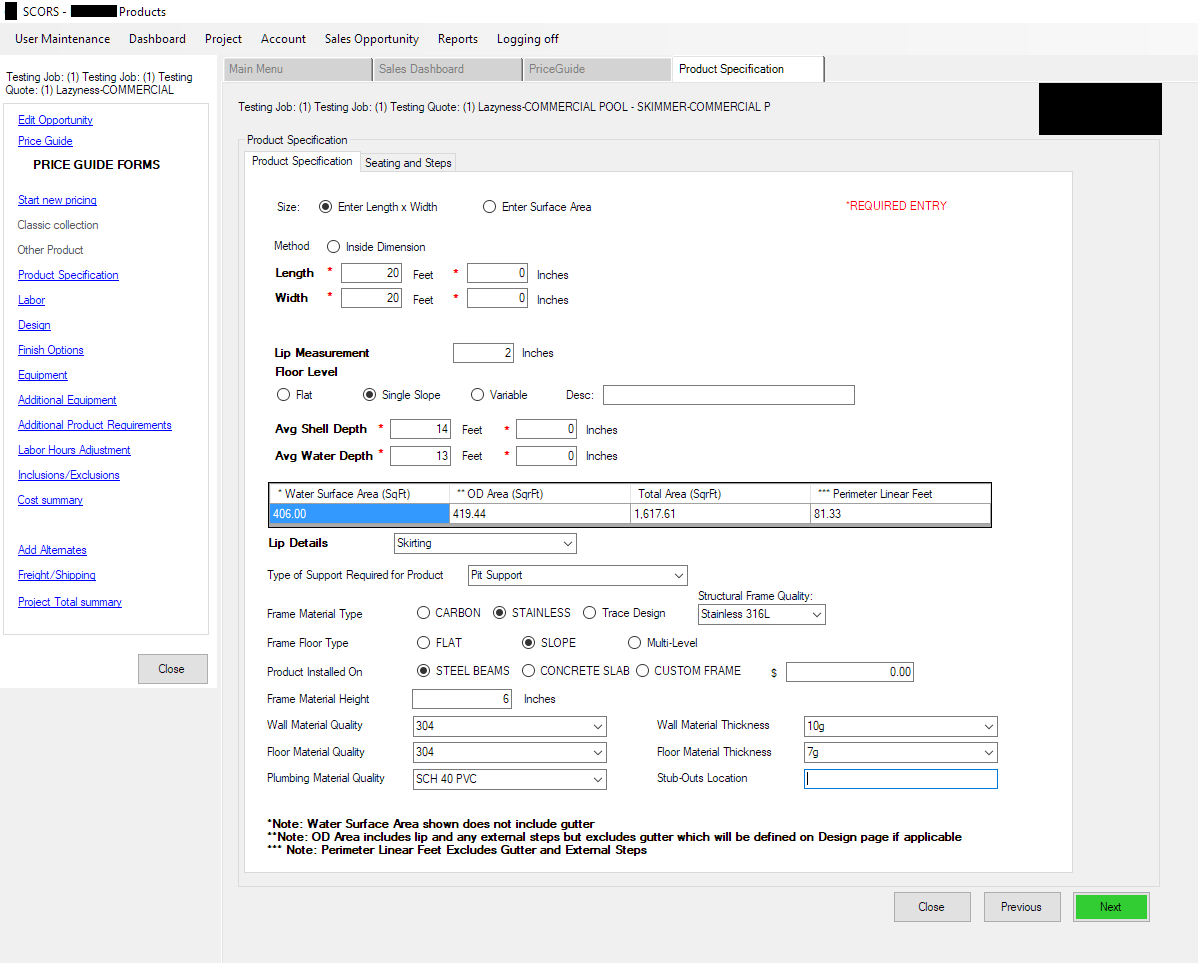This screenshot has width=1198, height=963.
Task: Select Enter Surface Area radio button
Action: (x=489, y=207)
